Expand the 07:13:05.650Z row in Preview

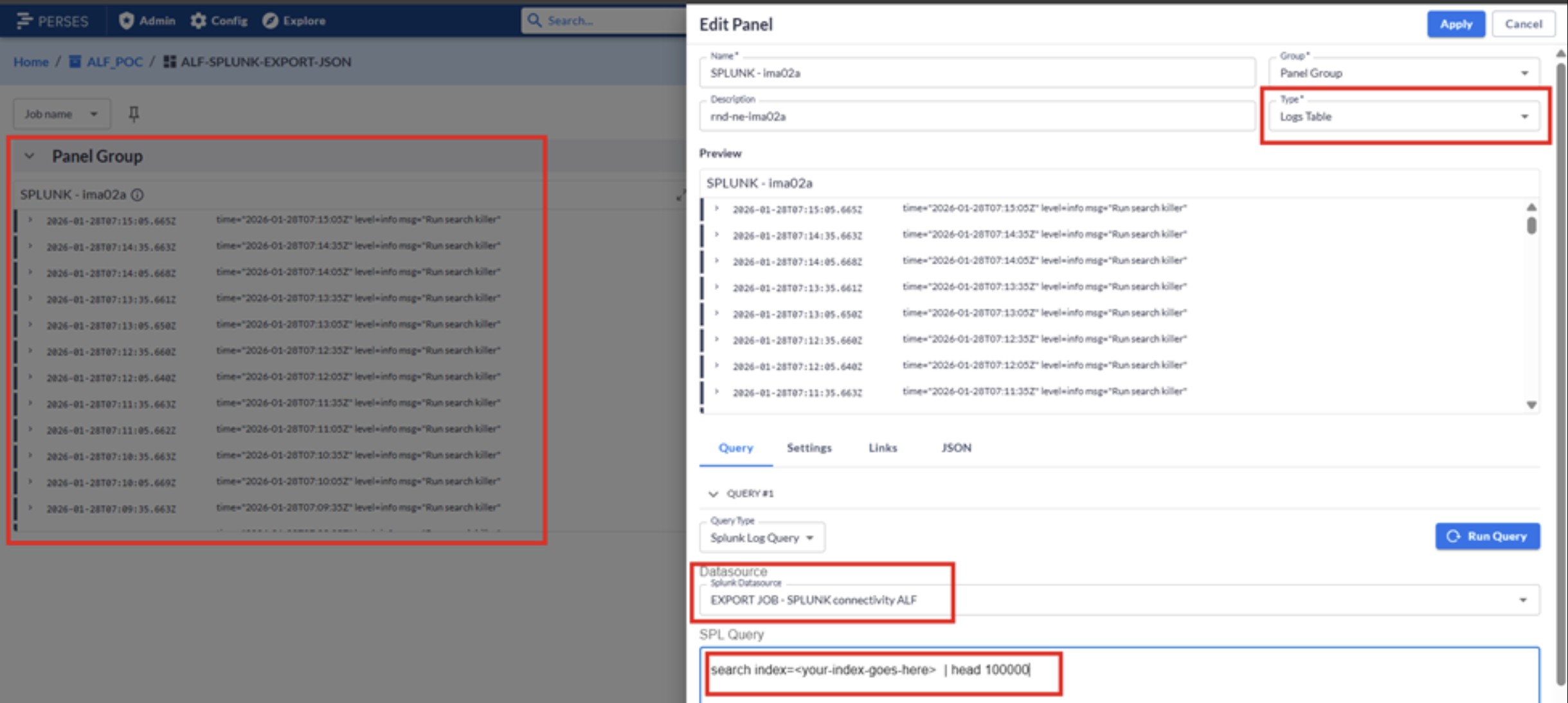717,314
